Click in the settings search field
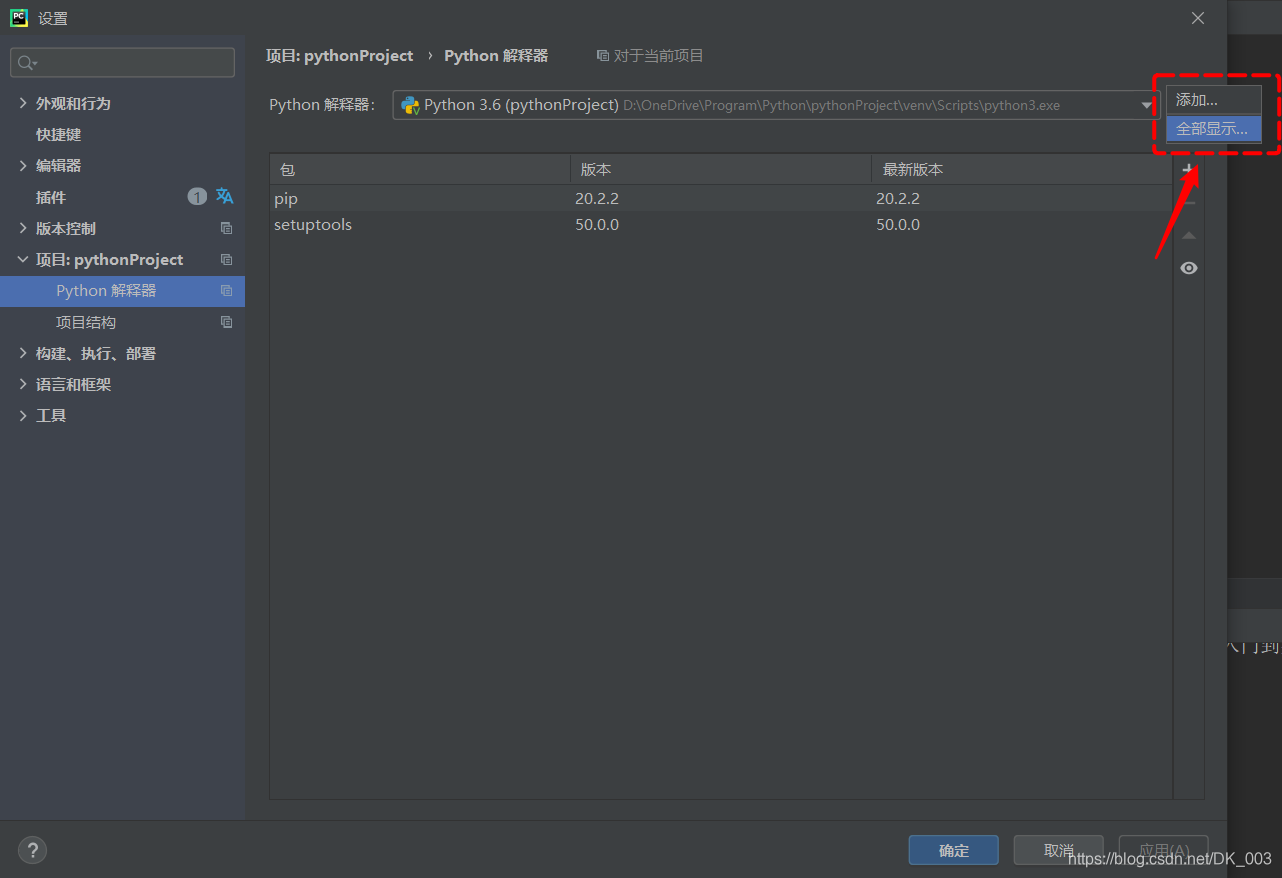 [122, 62]
